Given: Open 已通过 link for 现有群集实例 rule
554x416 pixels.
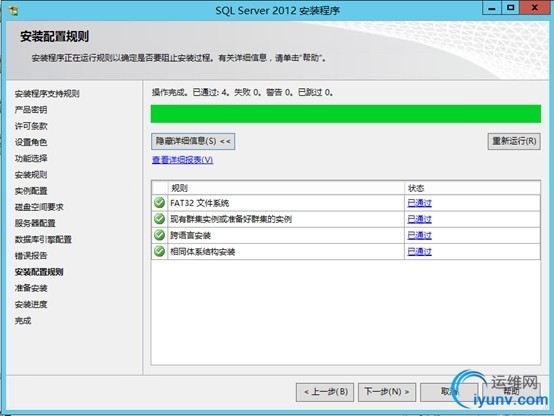Looking at the screenshot, I should pyautogui.click(x=419, y=219).
